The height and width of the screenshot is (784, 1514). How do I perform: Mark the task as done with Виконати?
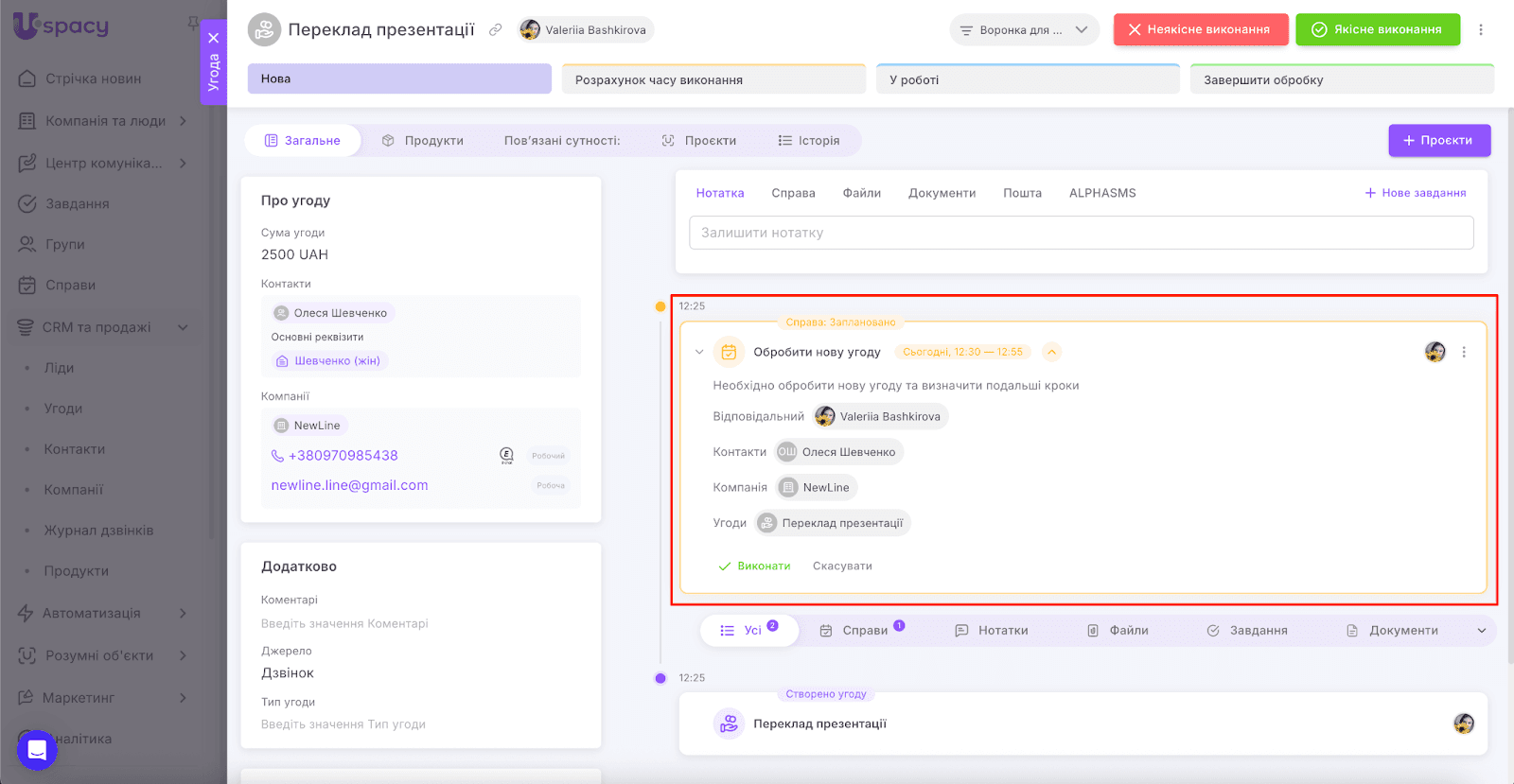click(754, 566)
